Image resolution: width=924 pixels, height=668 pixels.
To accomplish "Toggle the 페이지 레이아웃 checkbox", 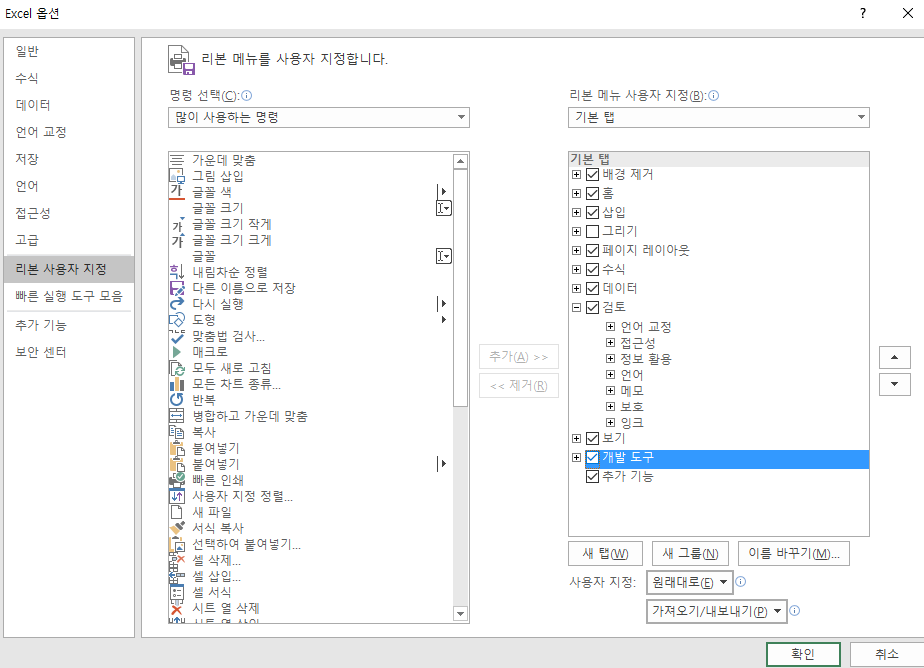I will pyautogui.click(x=593, y=250).
